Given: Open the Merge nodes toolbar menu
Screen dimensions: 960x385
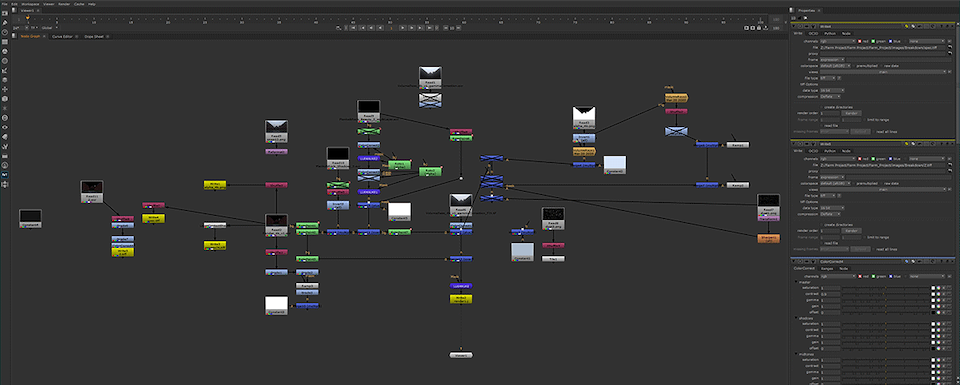Looking at the screenshot, I should 6,80.
